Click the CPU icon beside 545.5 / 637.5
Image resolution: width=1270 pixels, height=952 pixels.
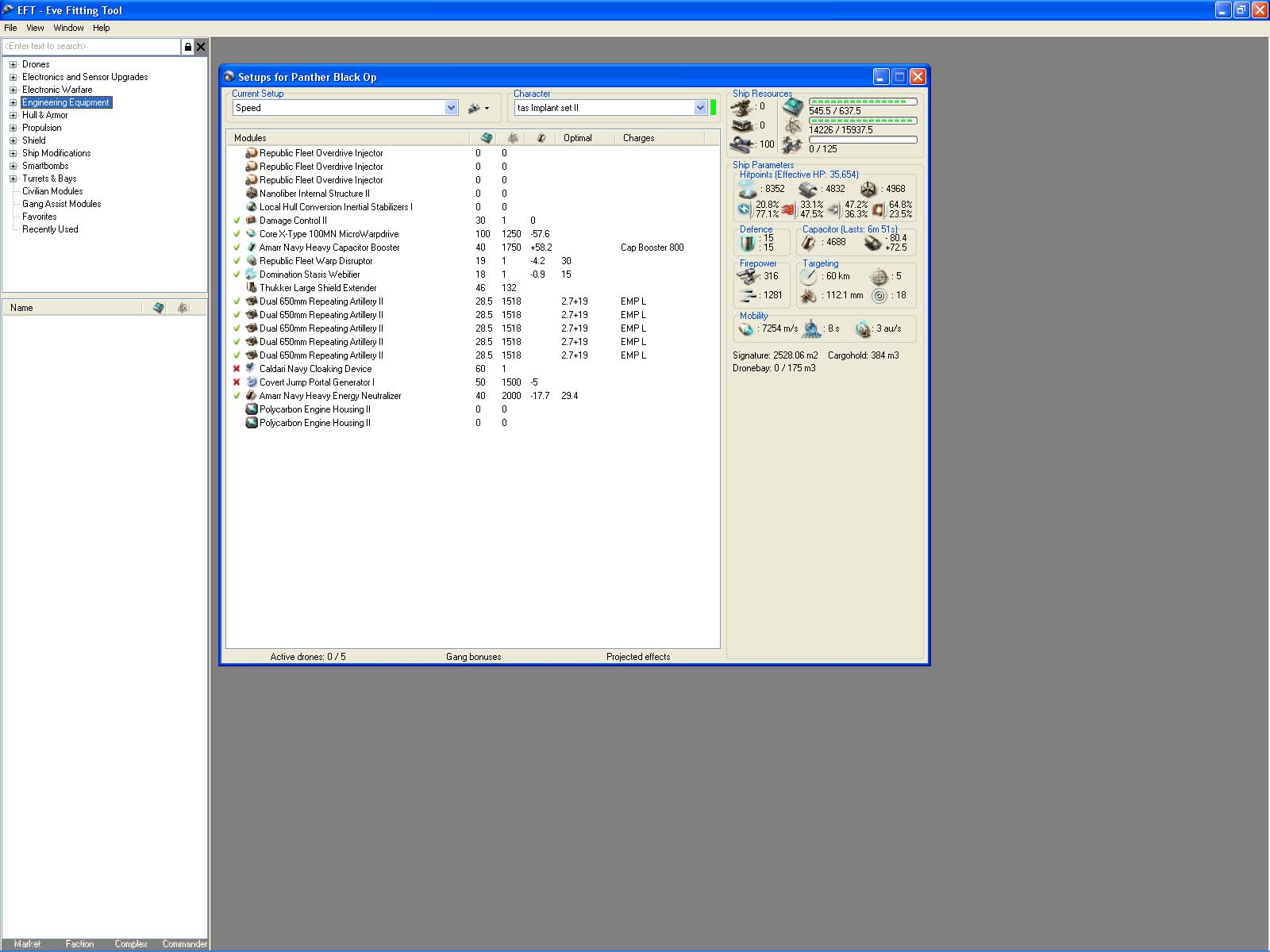[x=793, y=106]
